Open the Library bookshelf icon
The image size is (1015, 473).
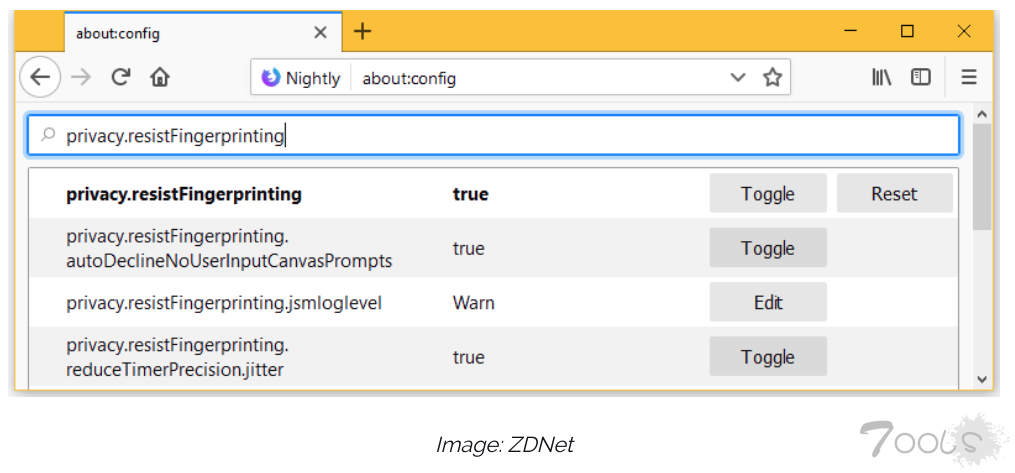click(x=881, y=77)
